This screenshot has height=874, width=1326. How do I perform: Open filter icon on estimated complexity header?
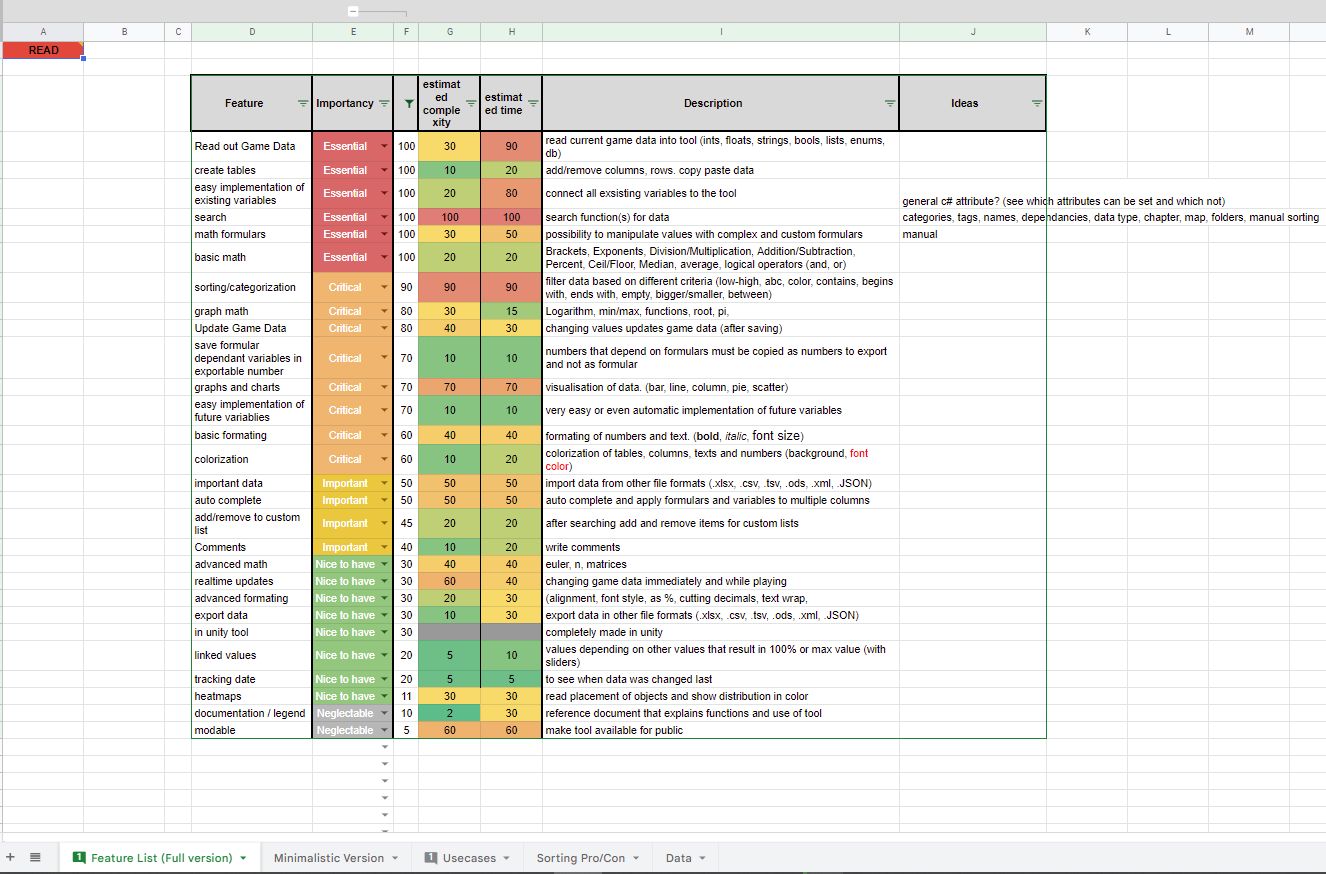click(x=471, y=104)
